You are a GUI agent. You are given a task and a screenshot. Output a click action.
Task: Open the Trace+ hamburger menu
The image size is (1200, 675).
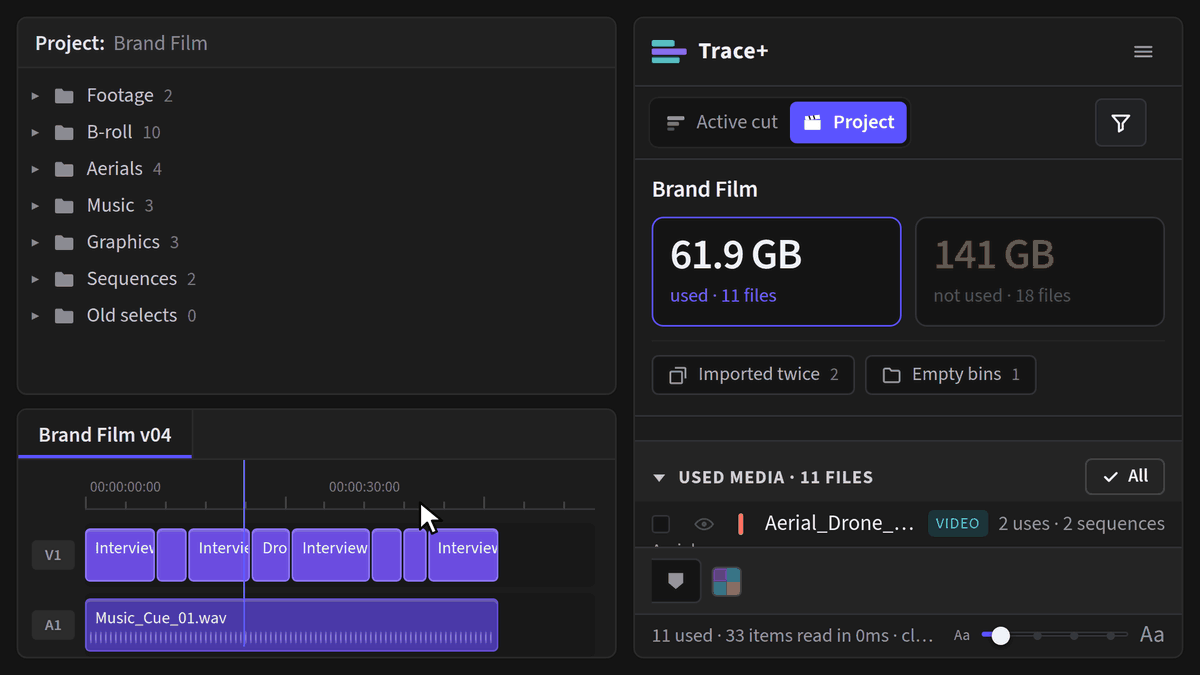(x=1143, y=52)
